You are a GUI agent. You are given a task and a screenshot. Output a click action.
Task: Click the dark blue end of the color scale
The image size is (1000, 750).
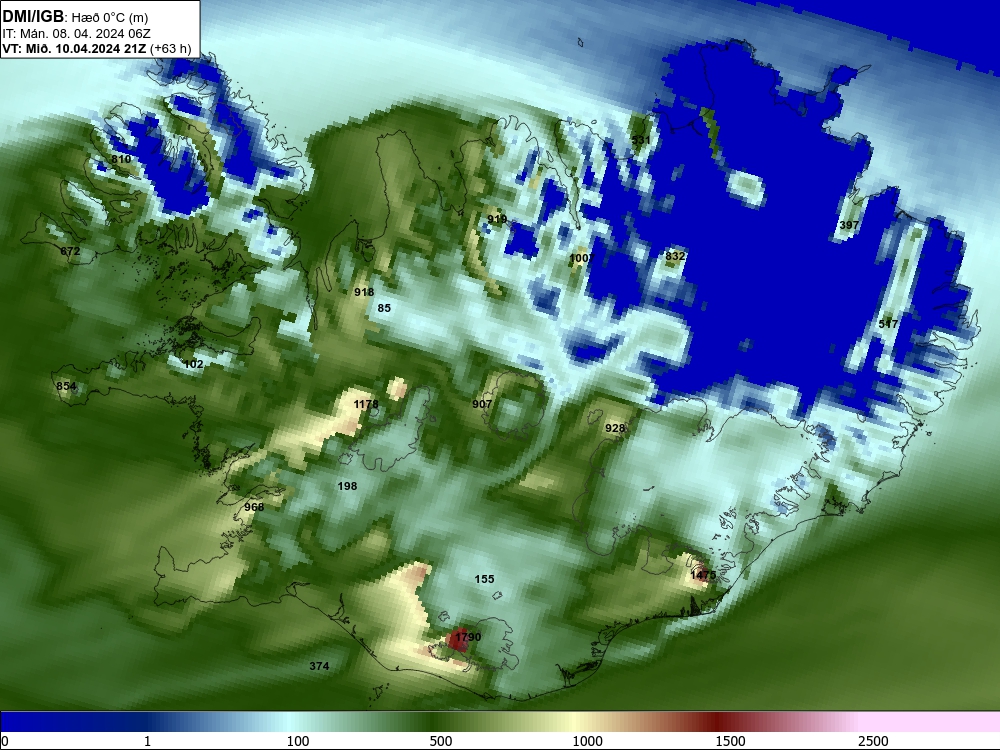pos(38,721)
